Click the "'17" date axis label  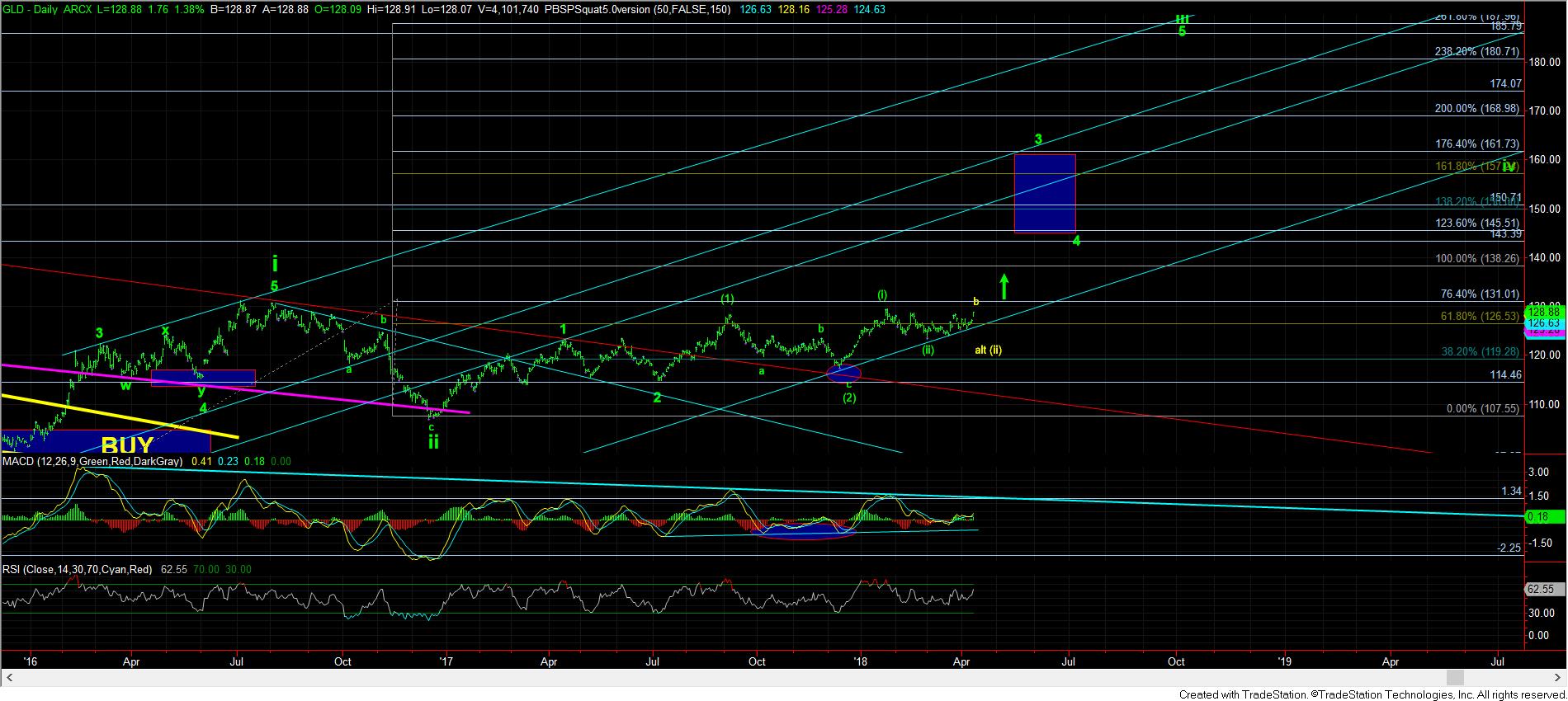pos(446,661)
